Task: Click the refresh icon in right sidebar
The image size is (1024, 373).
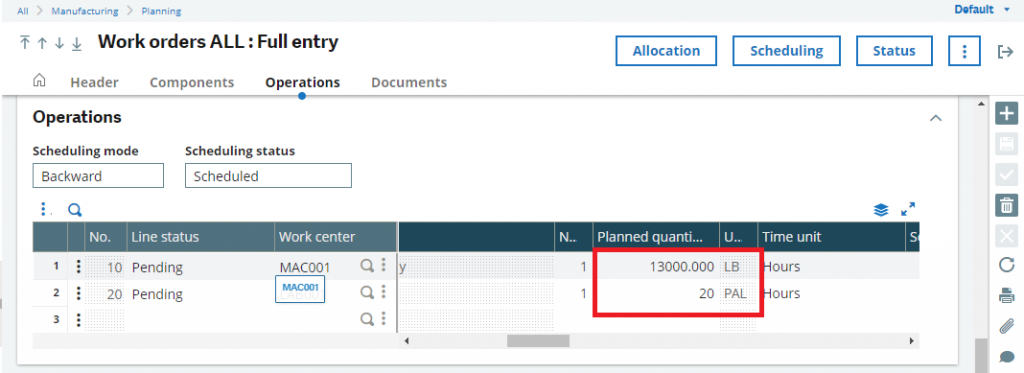Action: click(1007, 265)
